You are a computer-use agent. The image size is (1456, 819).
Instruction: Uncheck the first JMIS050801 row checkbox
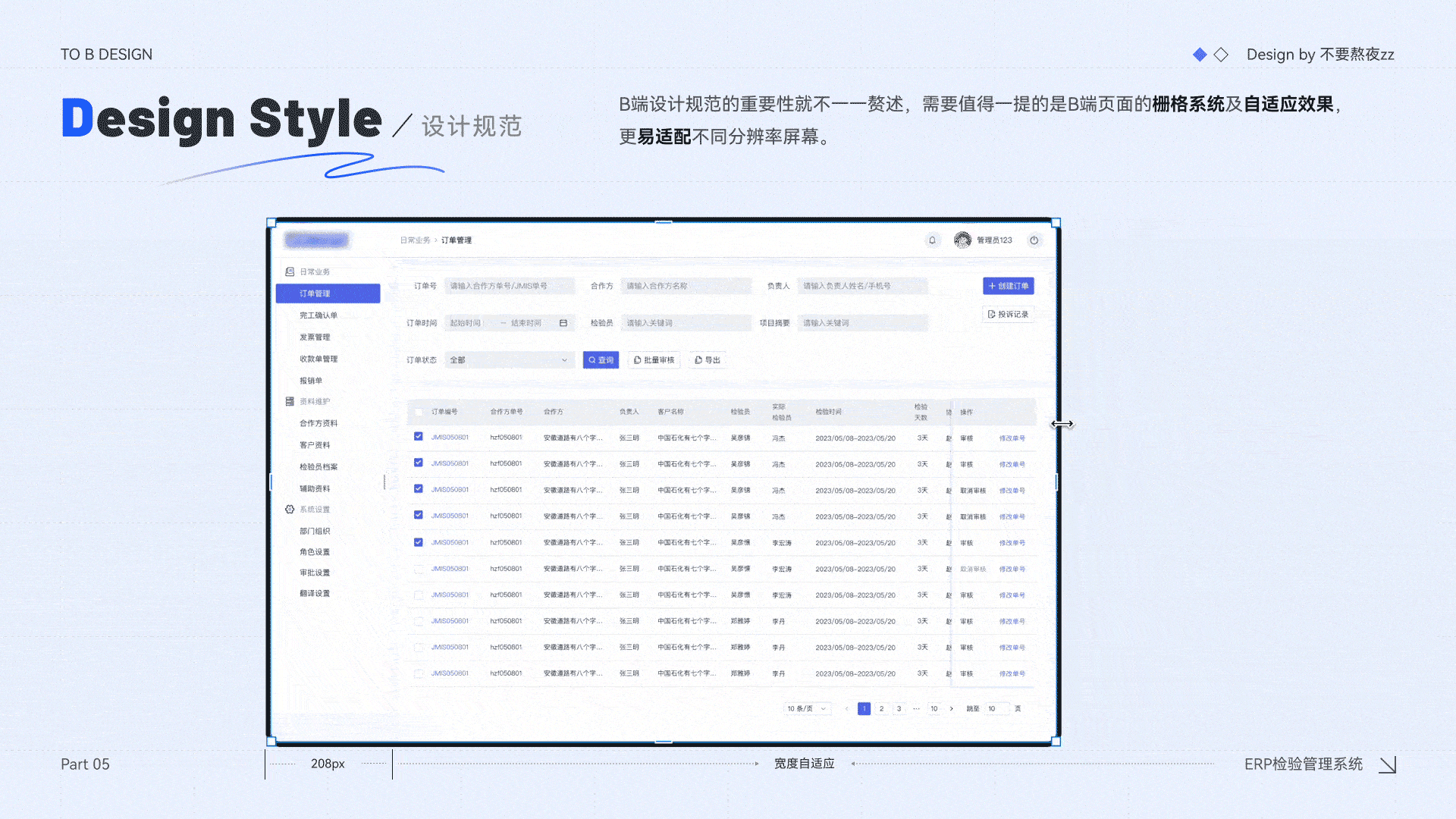click(x=419, y=438)
